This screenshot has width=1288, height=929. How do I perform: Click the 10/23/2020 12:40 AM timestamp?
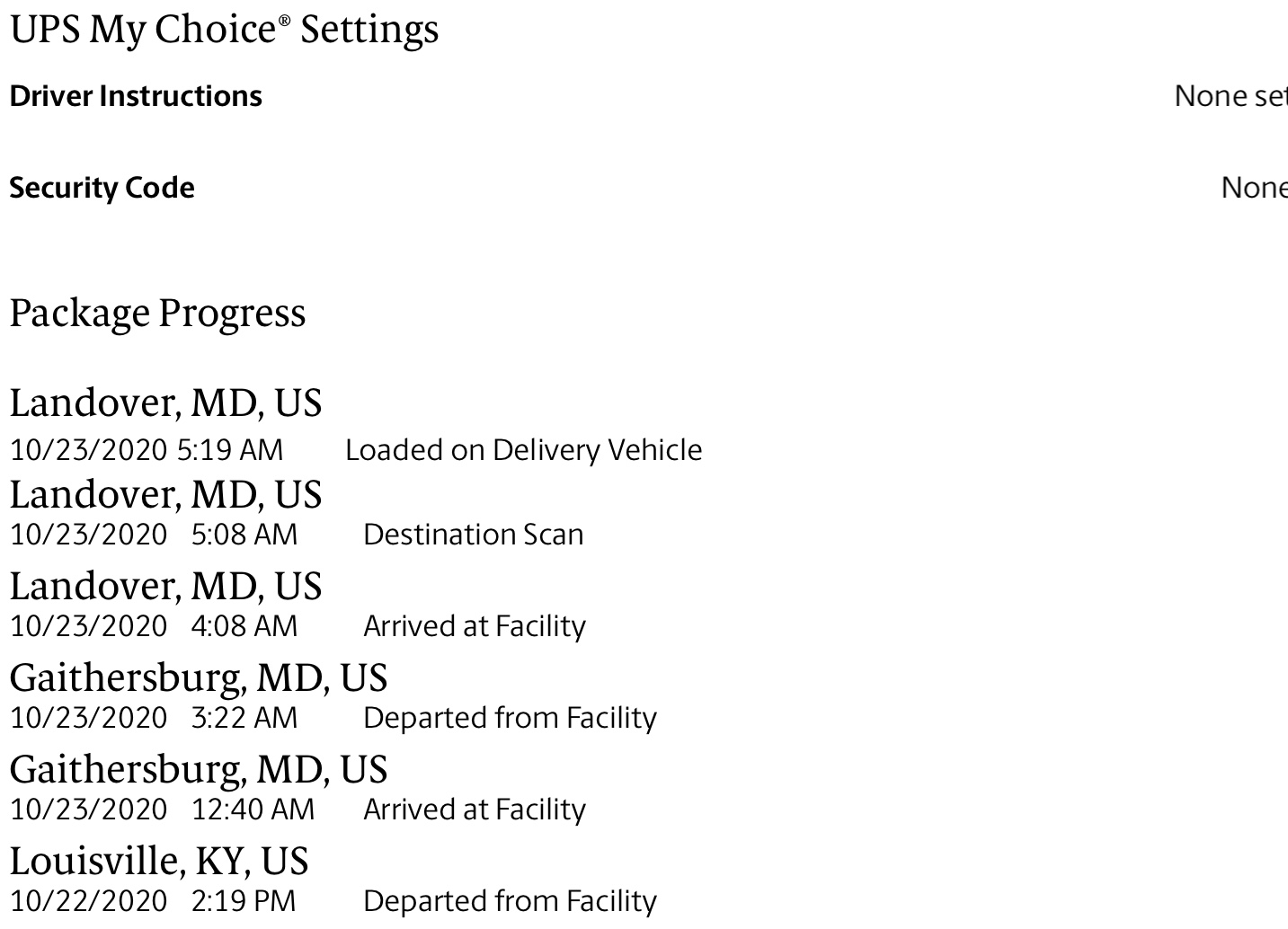pyautogui.click(x=163, y=810)
